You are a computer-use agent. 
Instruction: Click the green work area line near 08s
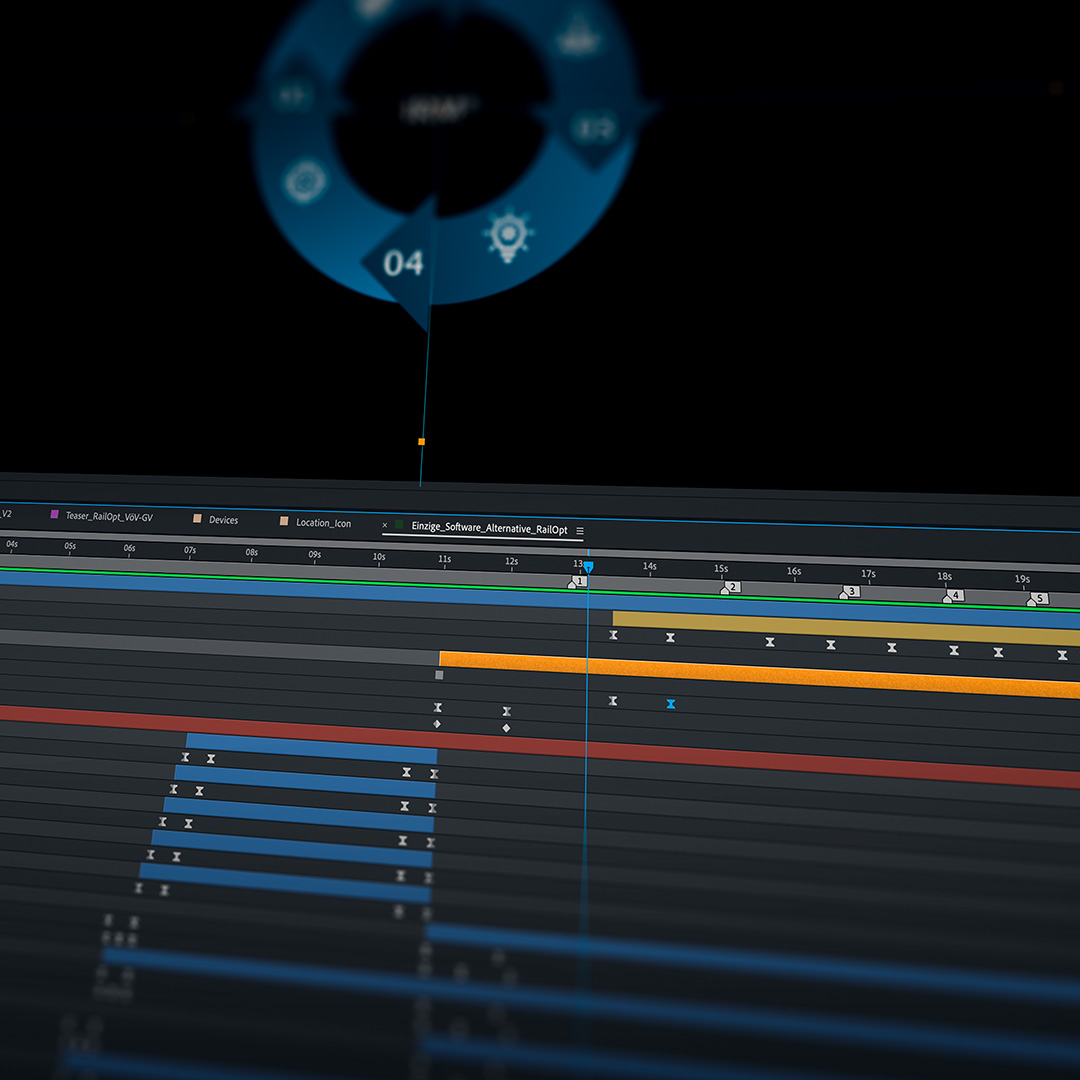pos(251,577)
